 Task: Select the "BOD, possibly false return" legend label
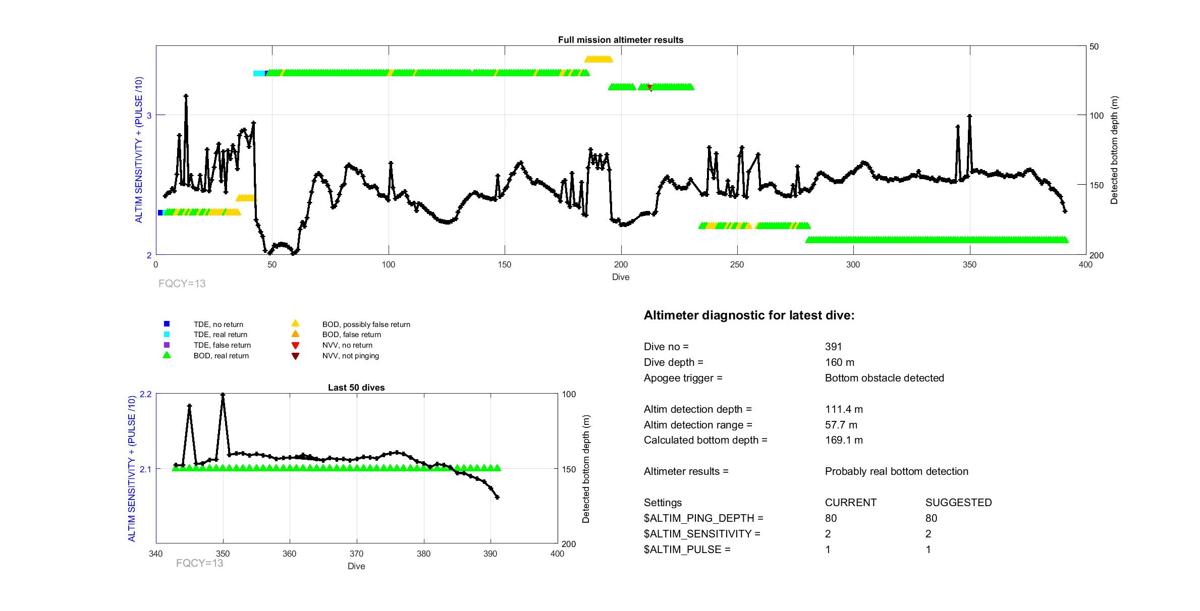[366, 324]
